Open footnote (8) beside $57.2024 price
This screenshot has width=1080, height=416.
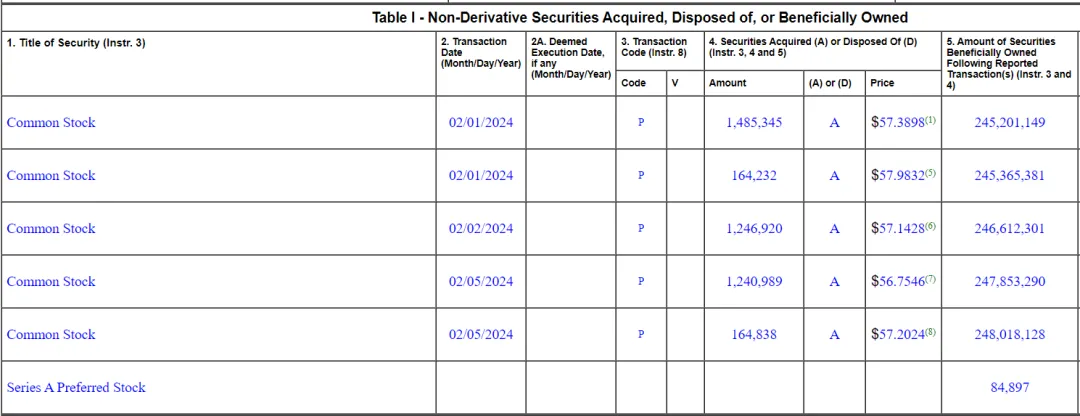(x=931, y=332)
